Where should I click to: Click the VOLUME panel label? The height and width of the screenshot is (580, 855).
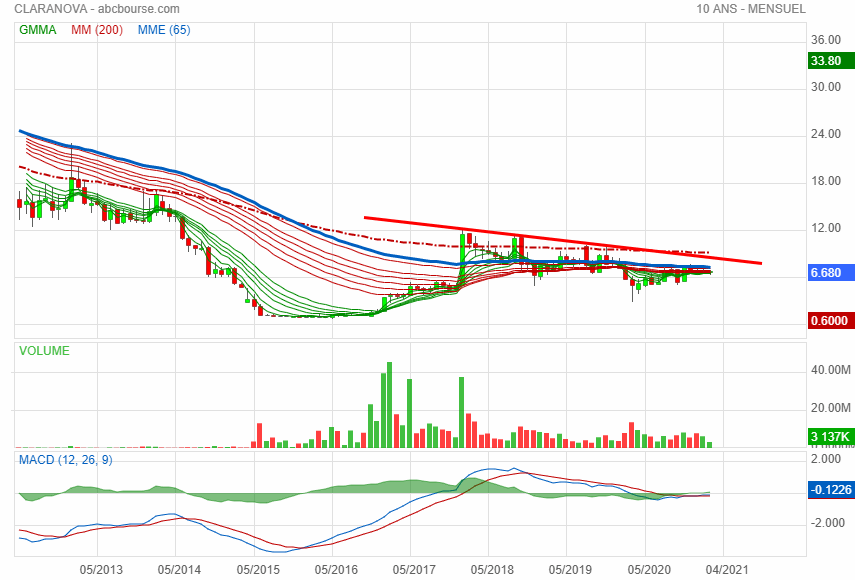44,351
